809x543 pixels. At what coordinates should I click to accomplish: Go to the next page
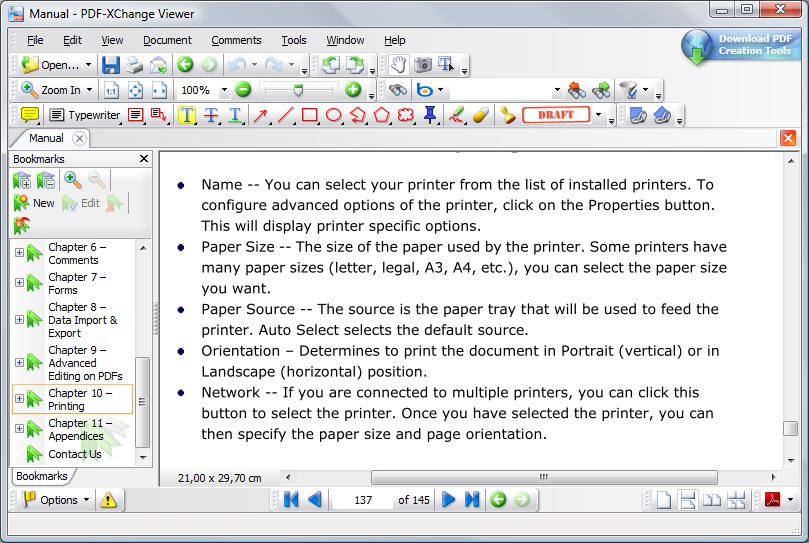pyautogui.click(x=448, y=500)
